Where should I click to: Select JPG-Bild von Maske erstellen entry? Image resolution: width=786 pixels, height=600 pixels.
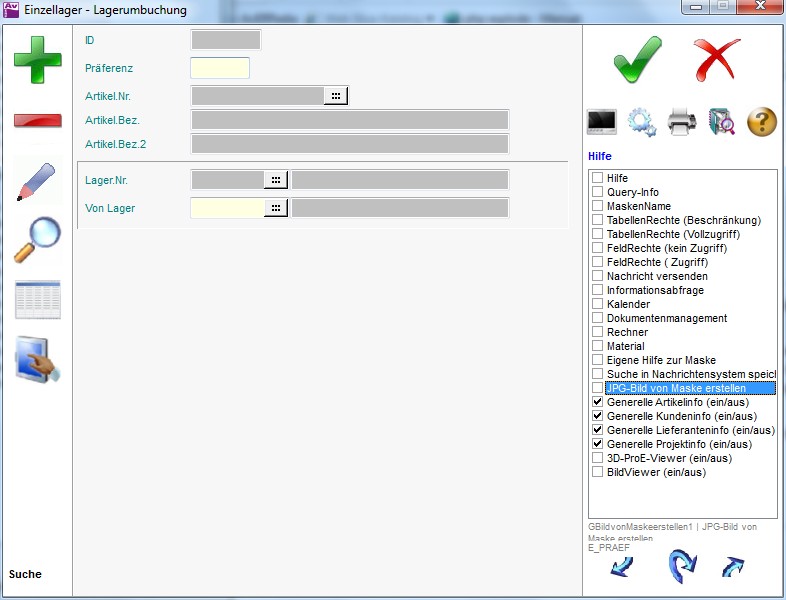[x=690, y=388]
